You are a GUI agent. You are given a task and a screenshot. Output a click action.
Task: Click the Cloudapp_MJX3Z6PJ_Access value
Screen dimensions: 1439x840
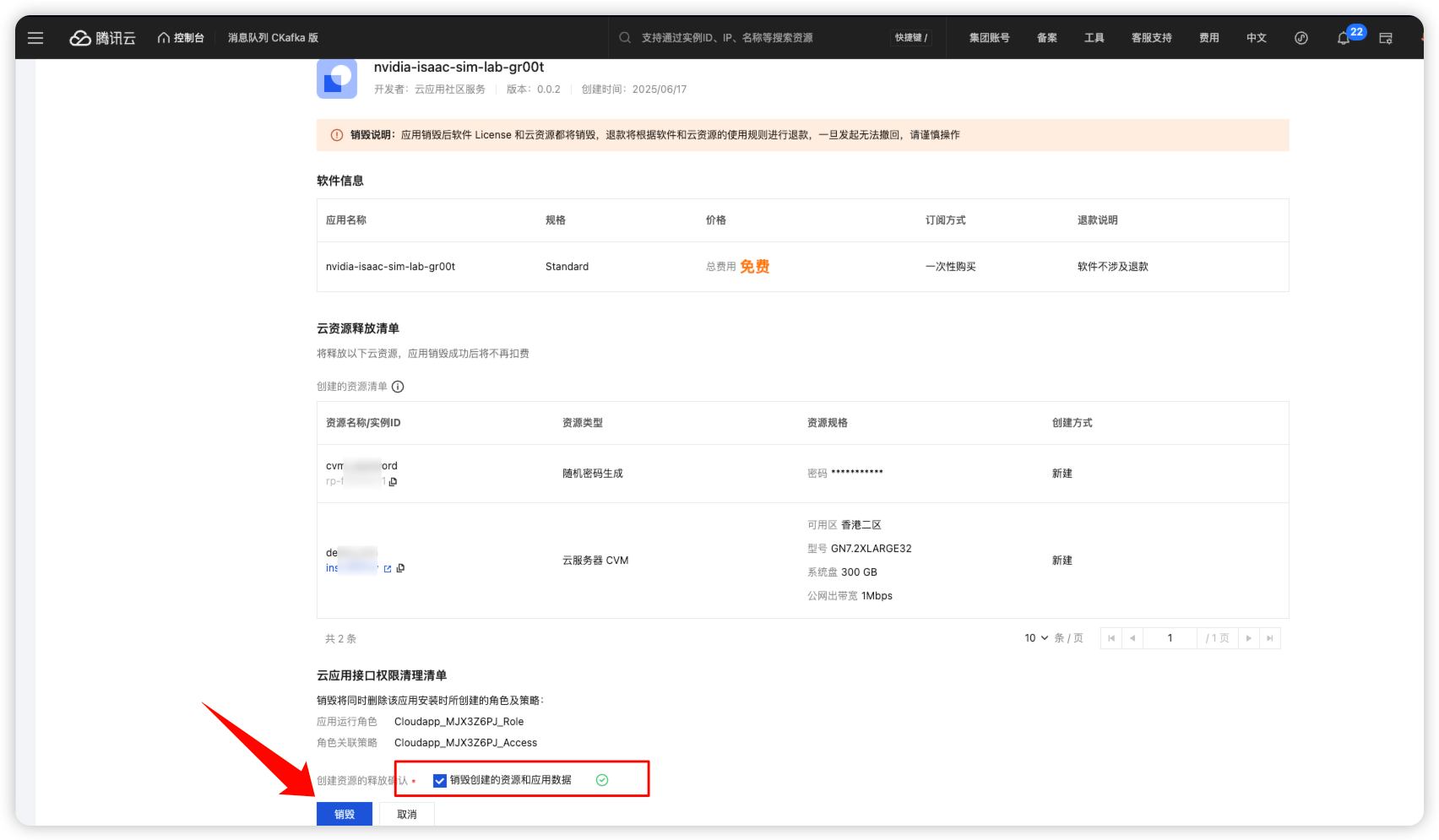click(x=466, y=743)
